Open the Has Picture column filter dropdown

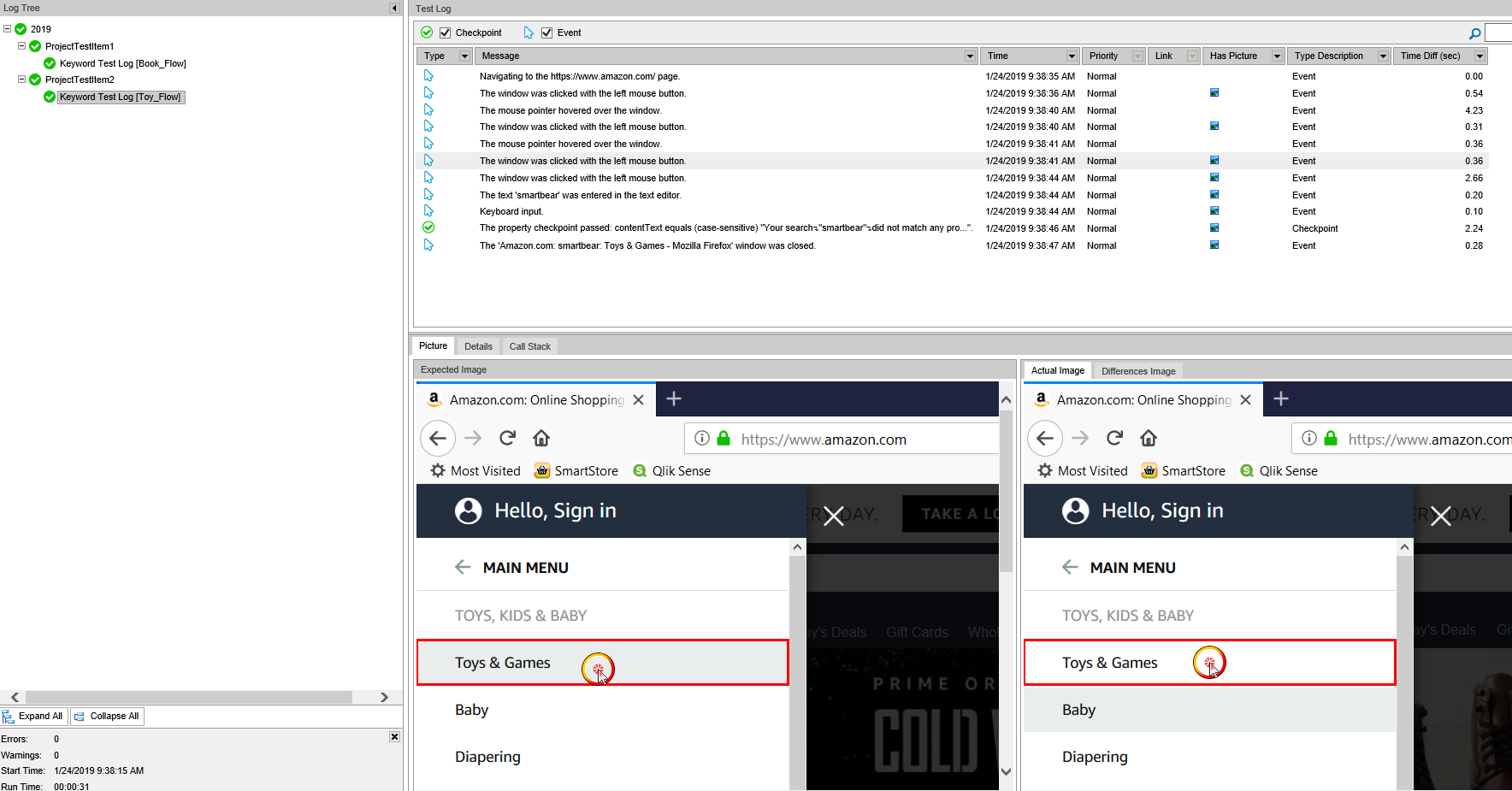pyautogui.click(x=1277, y=56)
